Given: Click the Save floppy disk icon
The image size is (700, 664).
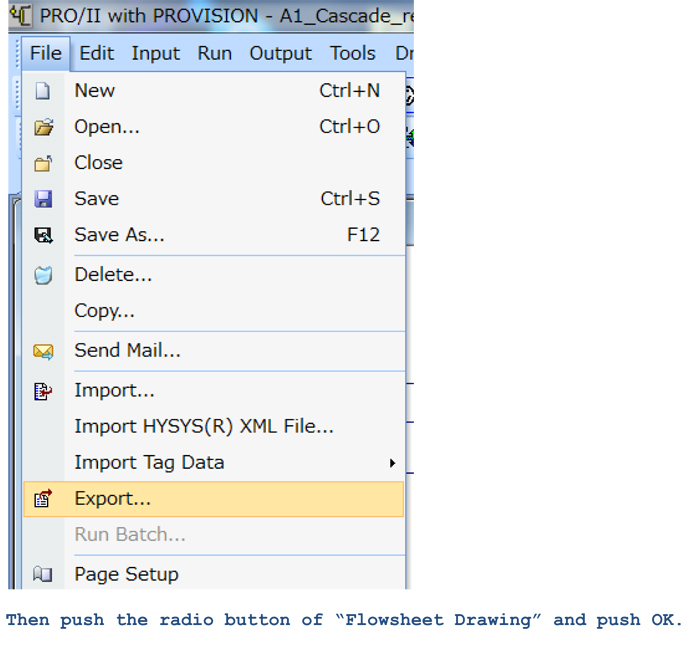Looking at the screenshot, I should click(43, 199).
